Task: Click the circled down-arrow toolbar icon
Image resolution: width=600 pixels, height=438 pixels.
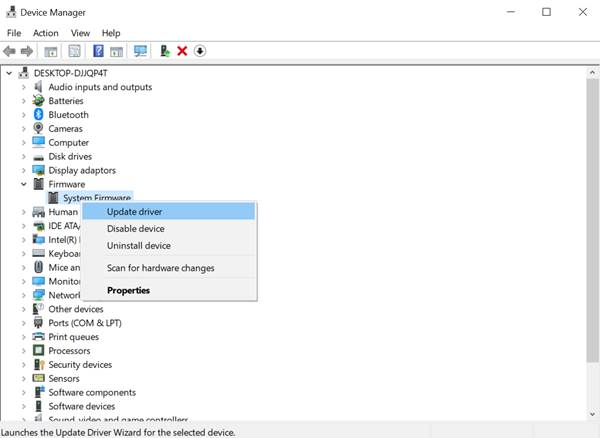Action: click(200, 51)
